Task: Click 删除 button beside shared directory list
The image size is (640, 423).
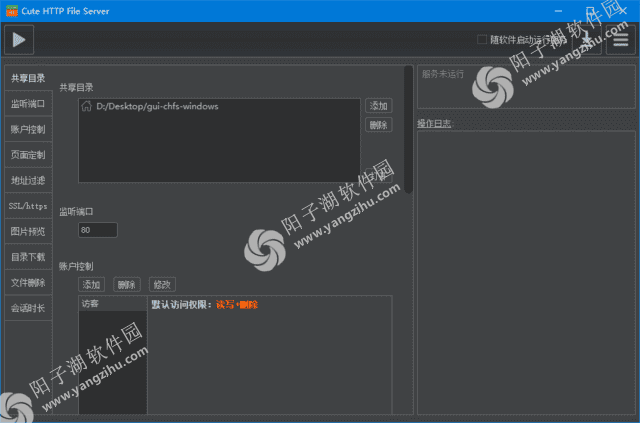Action: click(379, 125)
